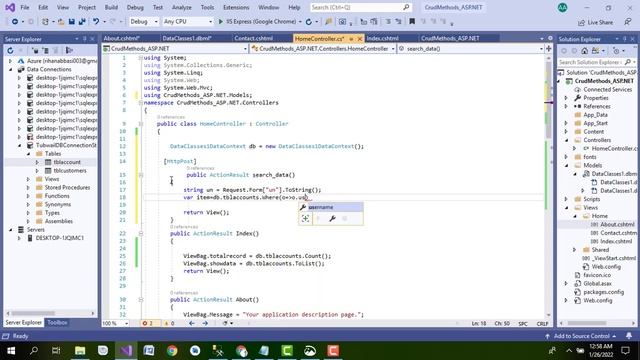
Task: Expand the Azure node in Server Explorer
Action: (x=11, y=61)
